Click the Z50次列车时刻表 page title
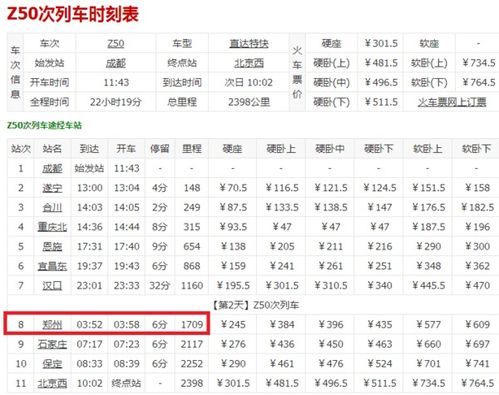This screenshot has width=499, height=395. 72,14
